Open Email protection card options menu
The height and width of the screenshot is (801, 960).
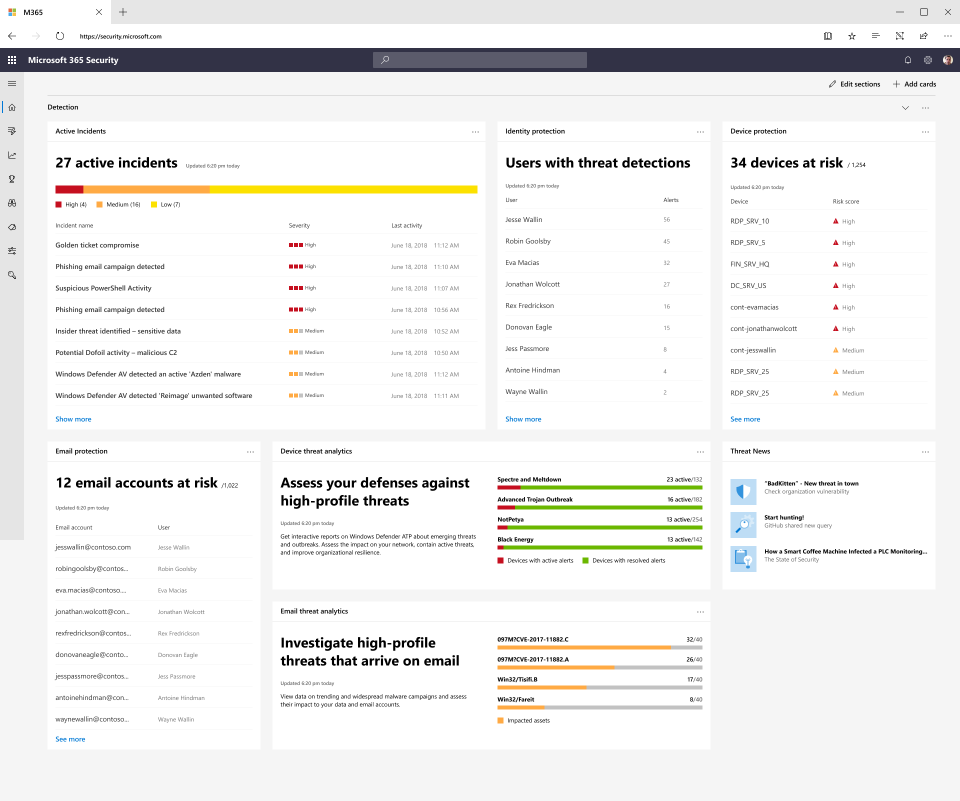pyautogui.click(x=250, y=452)
